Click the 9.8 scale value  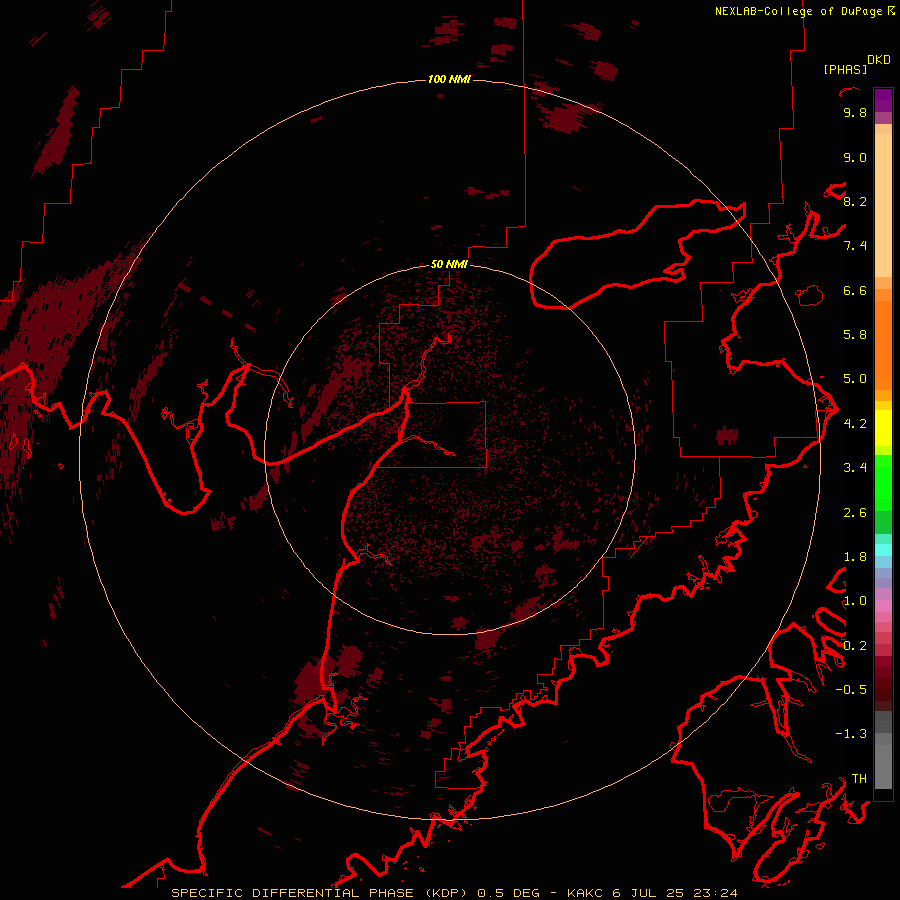pyautogui.click(x=855, y=112)
